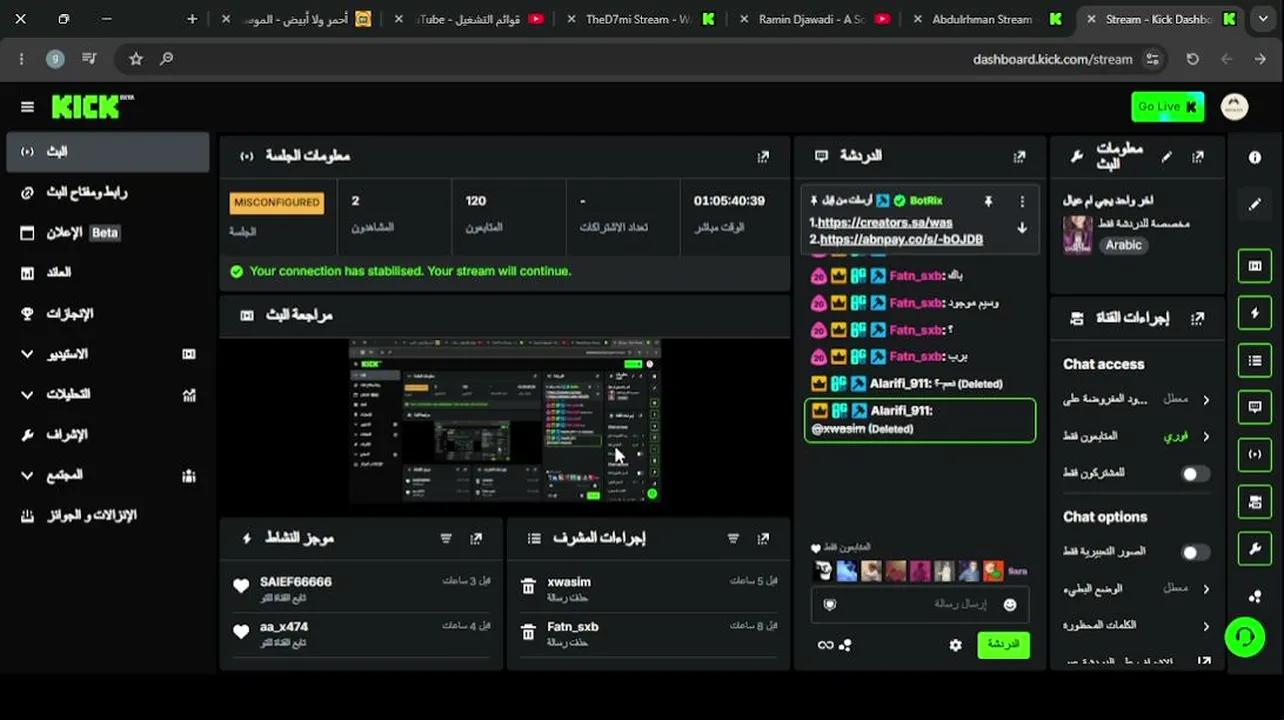The image size is (1284, 720).
Task: Click the trash icon next to xwasim
Action: point(528,587)
